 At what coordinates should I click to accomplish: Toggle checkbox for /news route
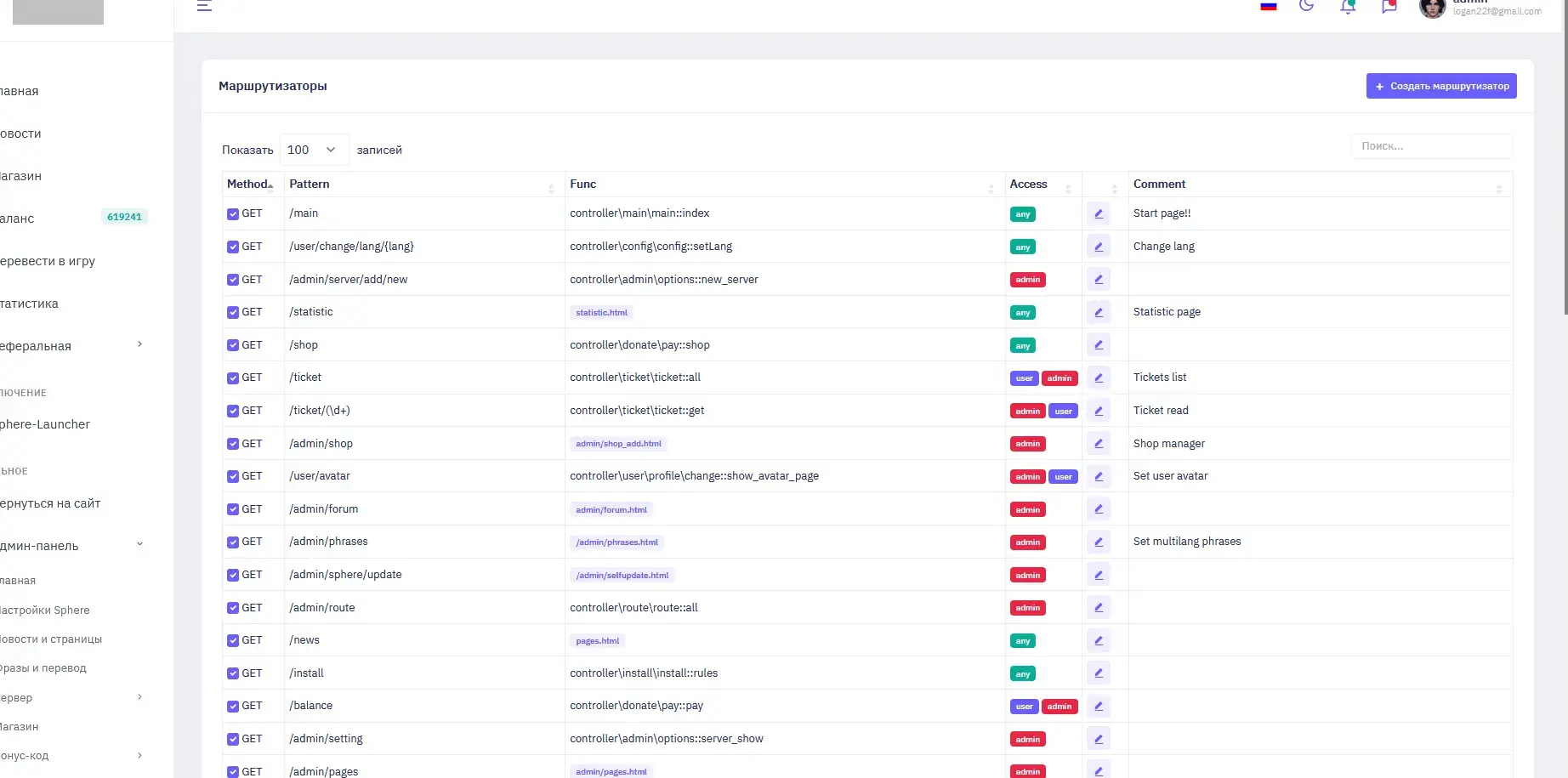[233, 640]
